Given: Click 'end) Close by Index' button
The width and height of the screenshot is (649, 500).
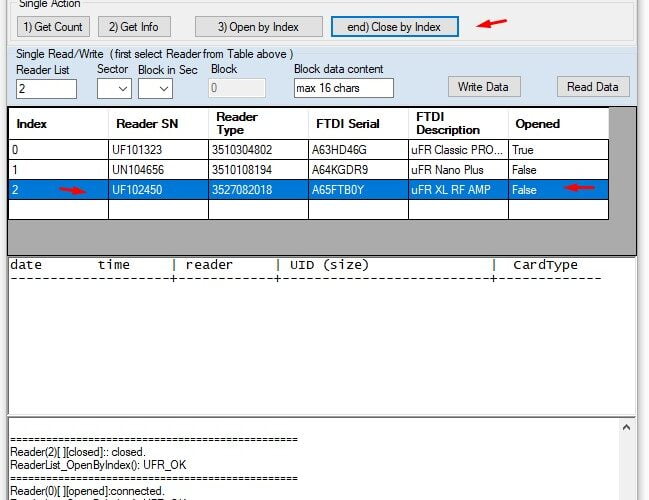Looking at the screenshot, I should point(394,27).
